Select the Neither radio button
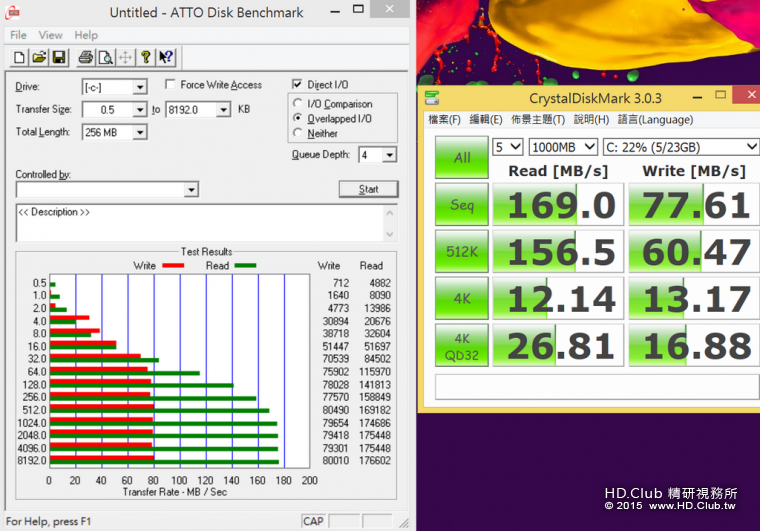The image size is (760, 531). click(297, 133)
